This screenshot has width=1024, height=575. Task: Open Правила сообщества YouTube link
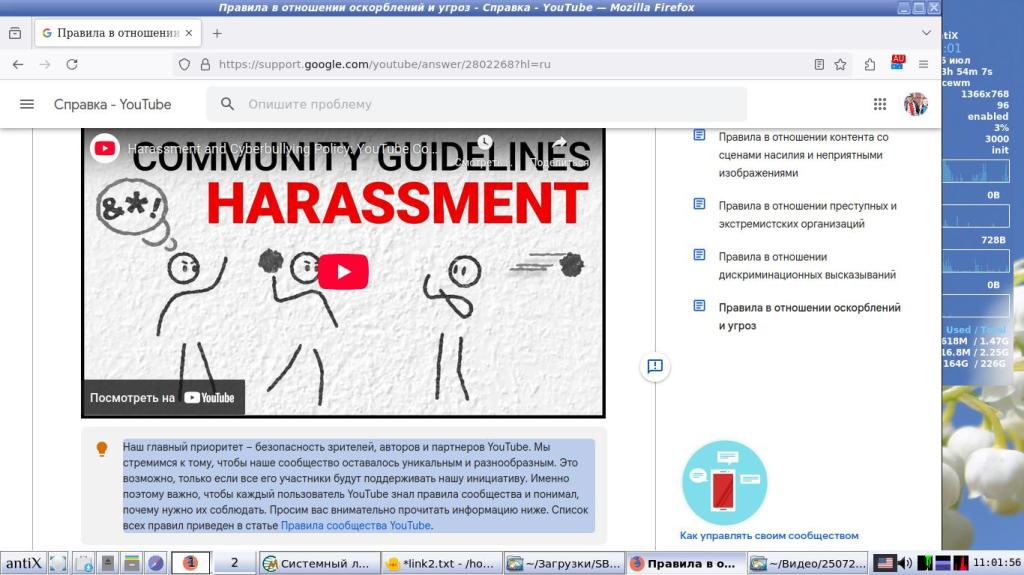355,525
